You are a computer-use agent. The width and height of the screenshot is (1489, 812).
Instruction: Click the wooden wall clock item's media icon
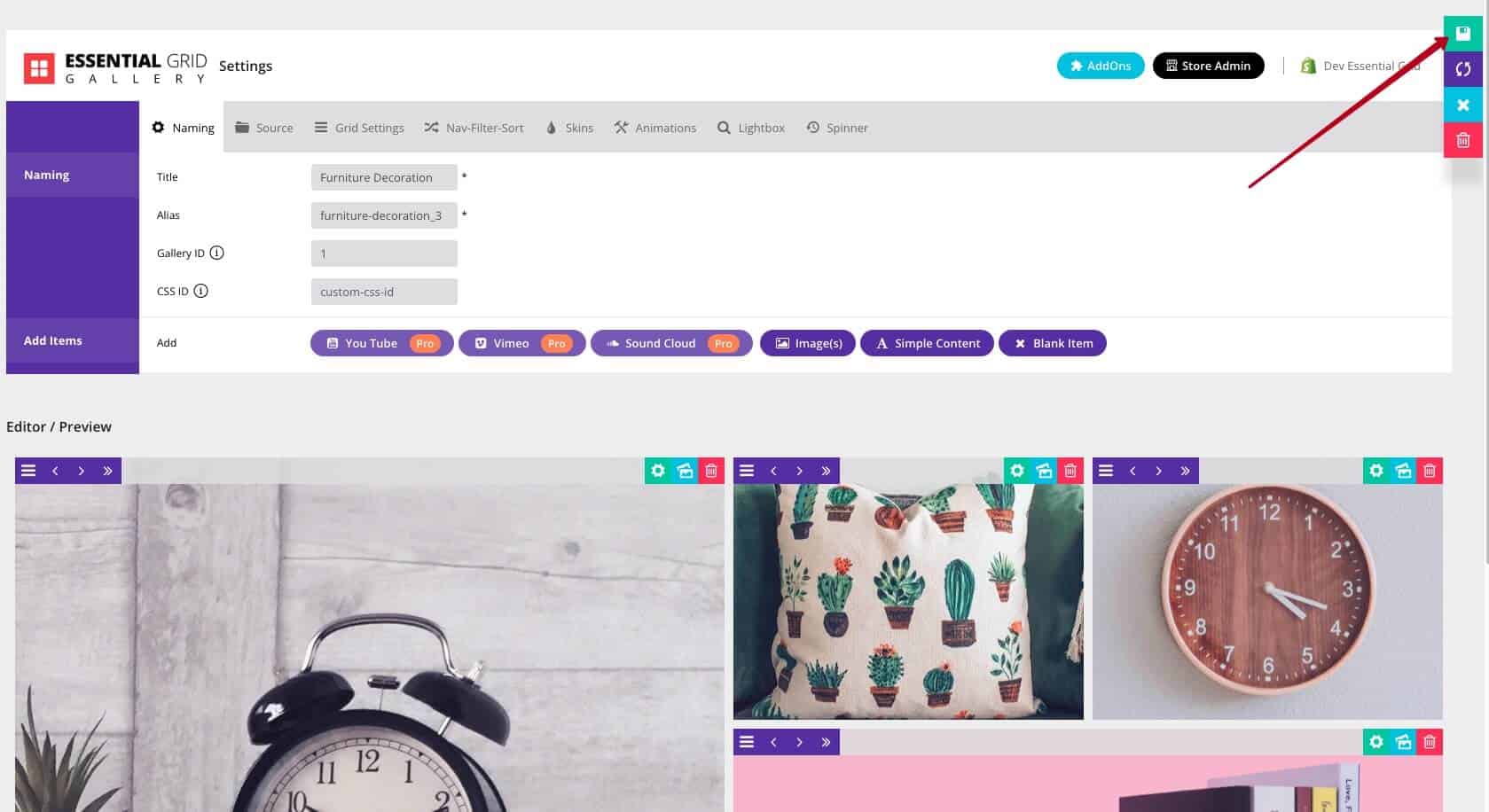pyautogui.click(x=1403, y=471)
